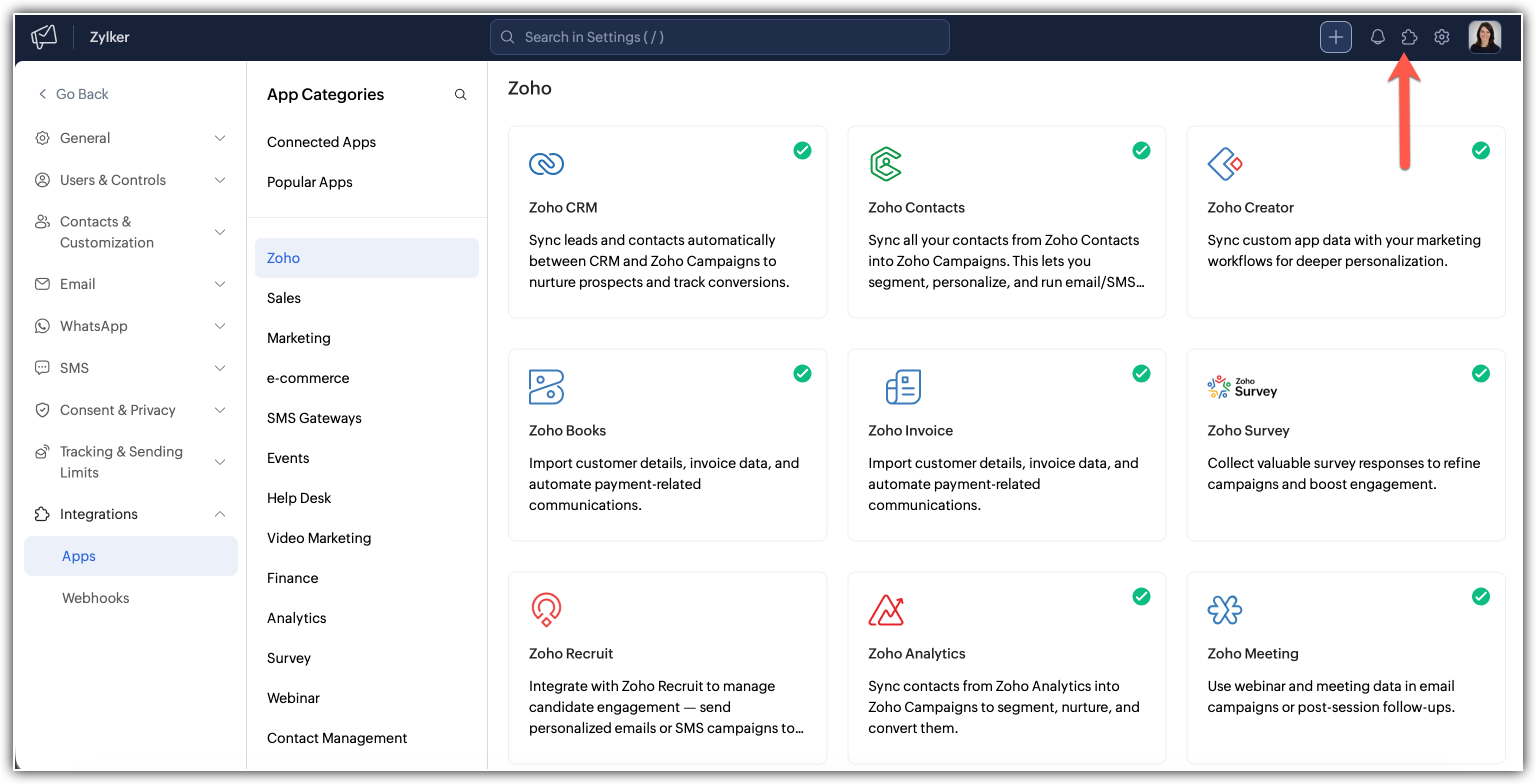Expand the Email section chevron

click(220, 284)
